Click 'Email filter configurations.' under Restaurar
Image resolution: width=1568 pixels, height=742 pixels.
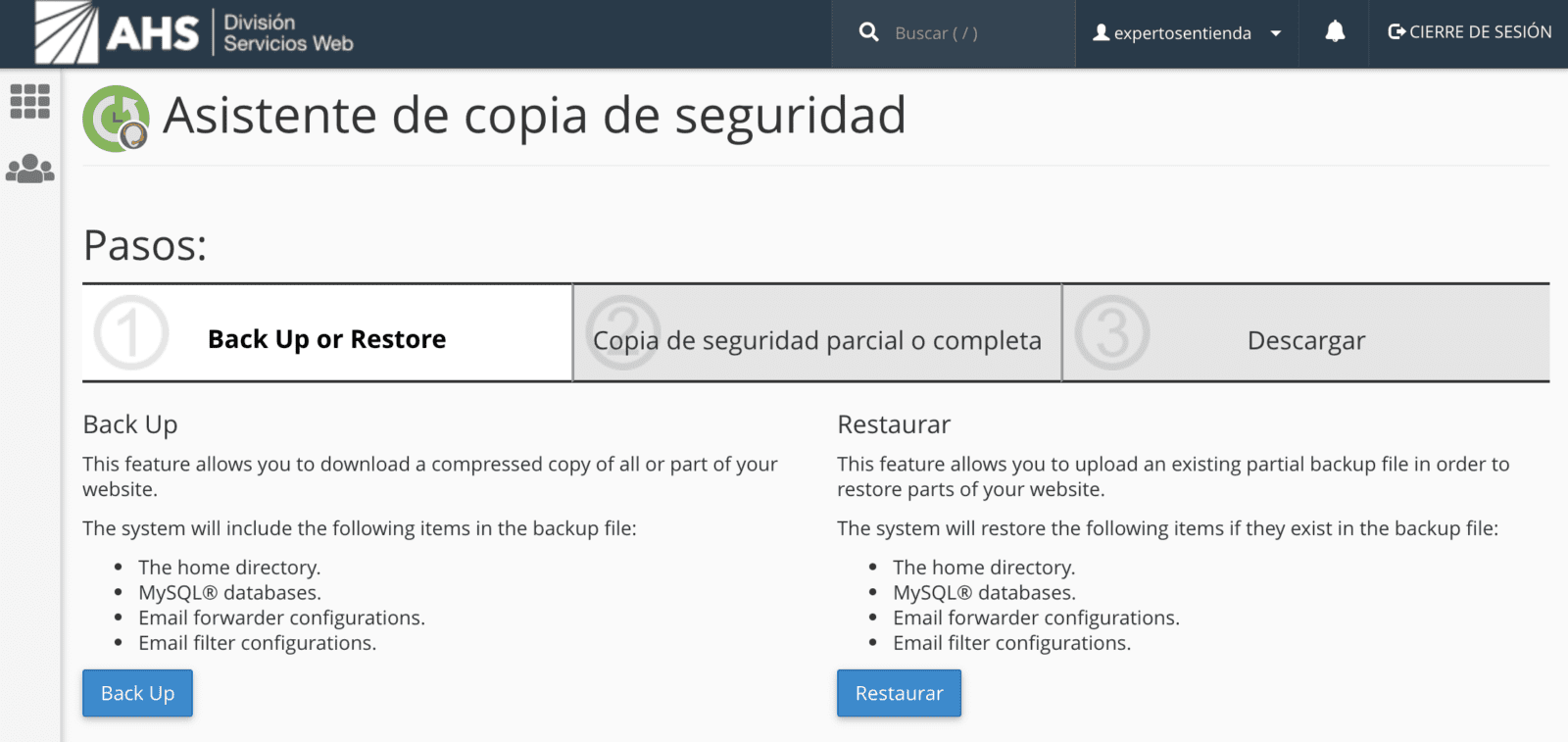1011,643
